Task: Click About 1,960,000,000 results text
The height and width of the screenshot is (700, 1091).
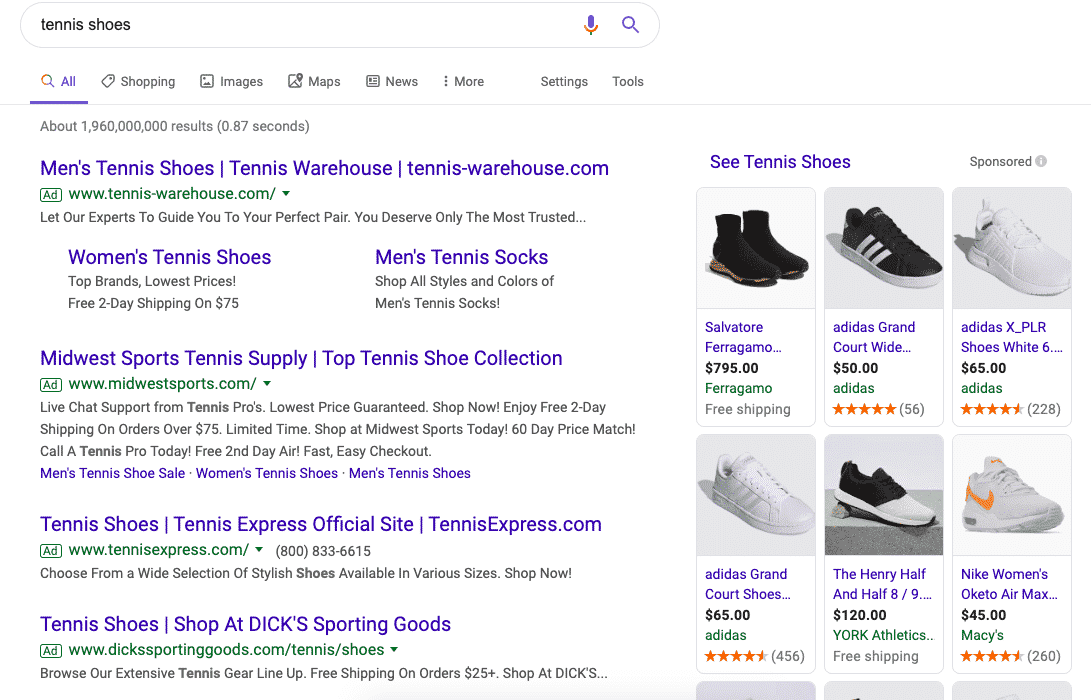Action: click(x=175, y=127)
